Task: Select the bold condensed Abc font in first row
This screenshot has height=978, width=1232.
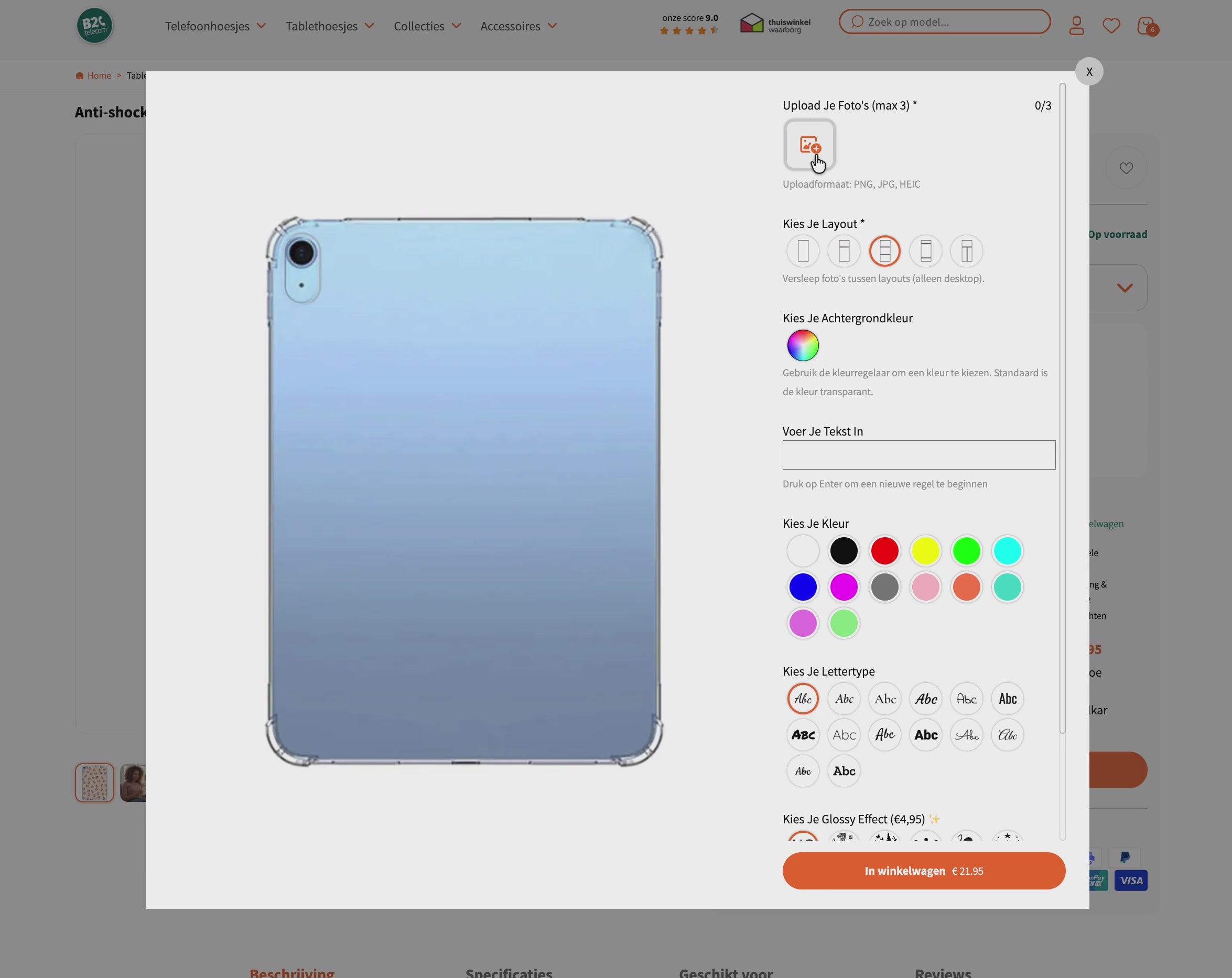Action: click(x=1008, y=699)
